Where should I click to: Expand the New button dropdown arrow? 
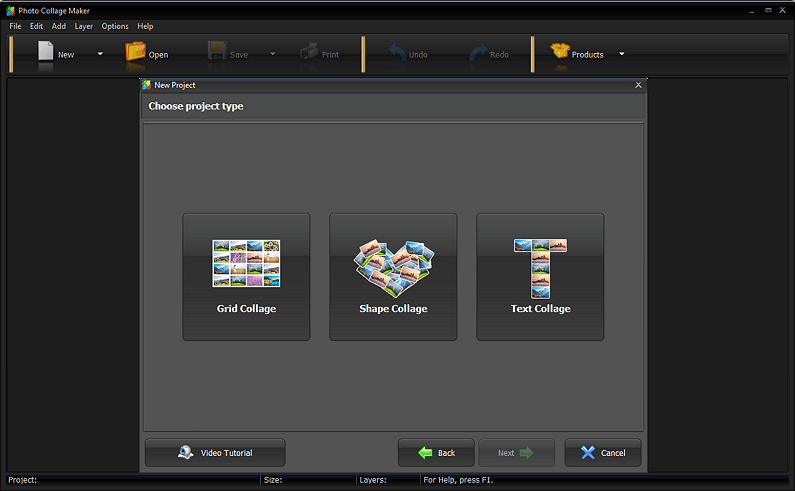(100, 54)
